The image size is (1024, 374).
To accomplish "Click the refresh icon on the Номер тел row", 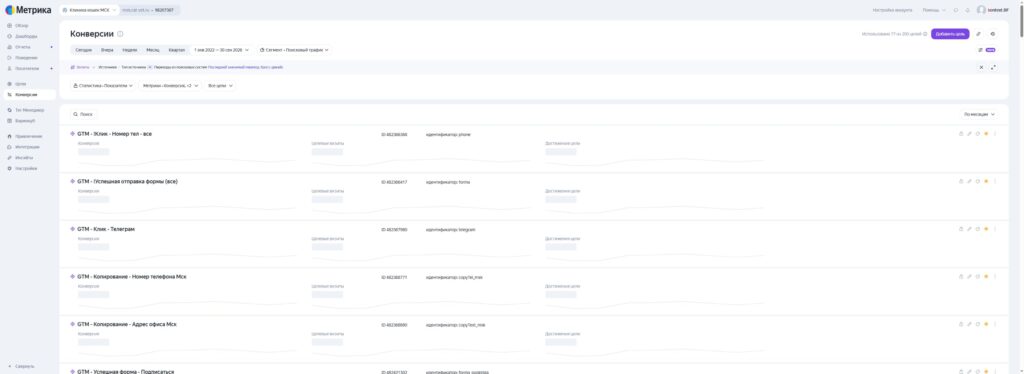I will tap(978, 134).
